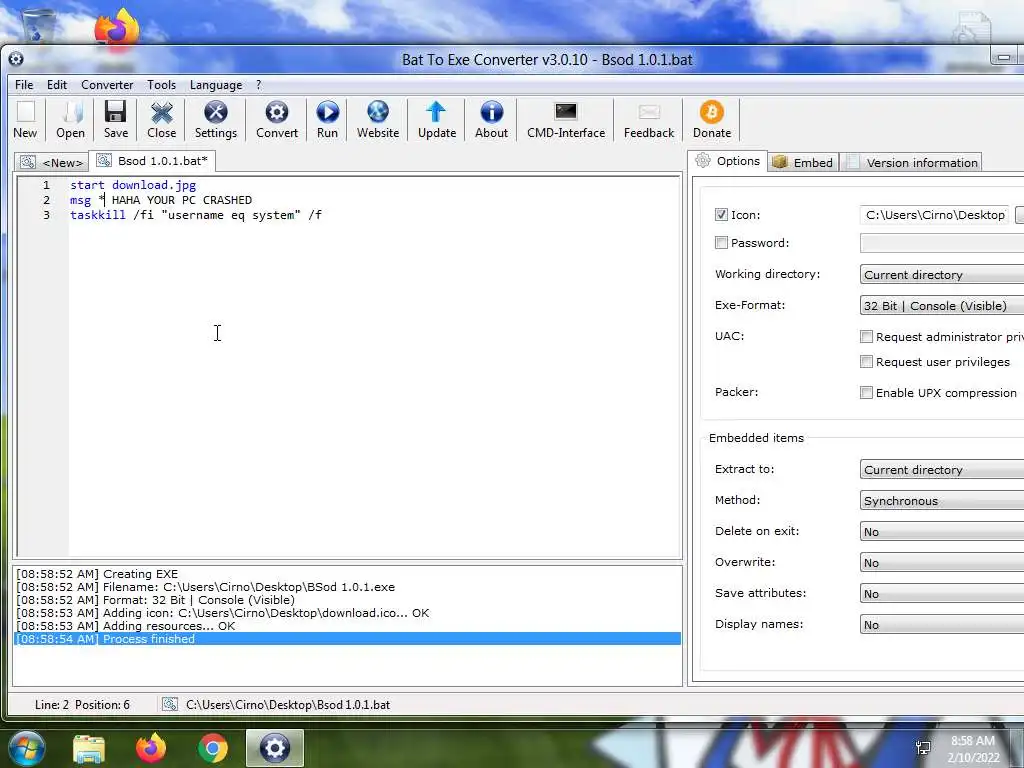Click the network icon in the system tray
This screenshot has height=768, width=1024.
[923, 748]
